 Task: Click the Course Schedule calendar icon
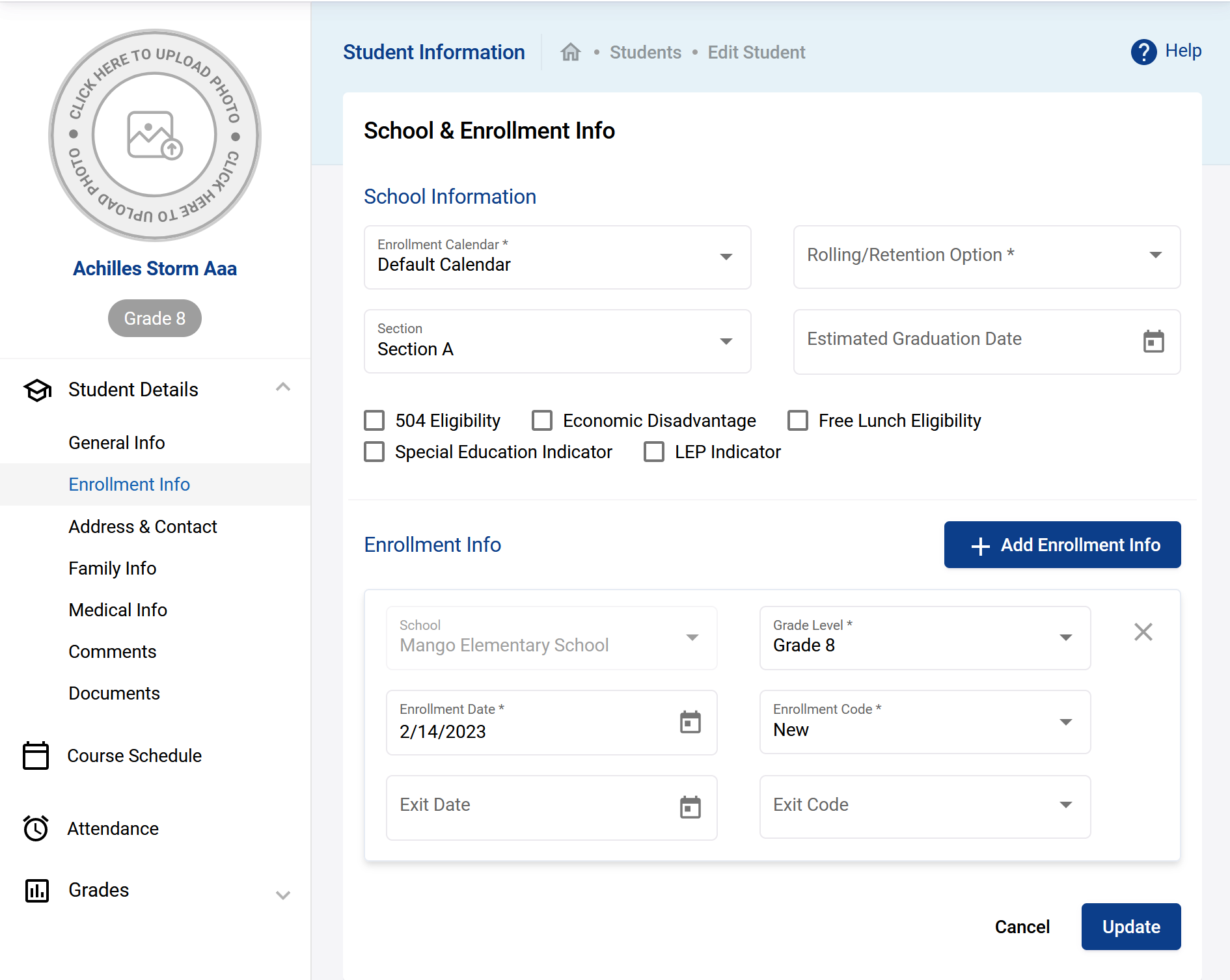[x=36, y=755]
